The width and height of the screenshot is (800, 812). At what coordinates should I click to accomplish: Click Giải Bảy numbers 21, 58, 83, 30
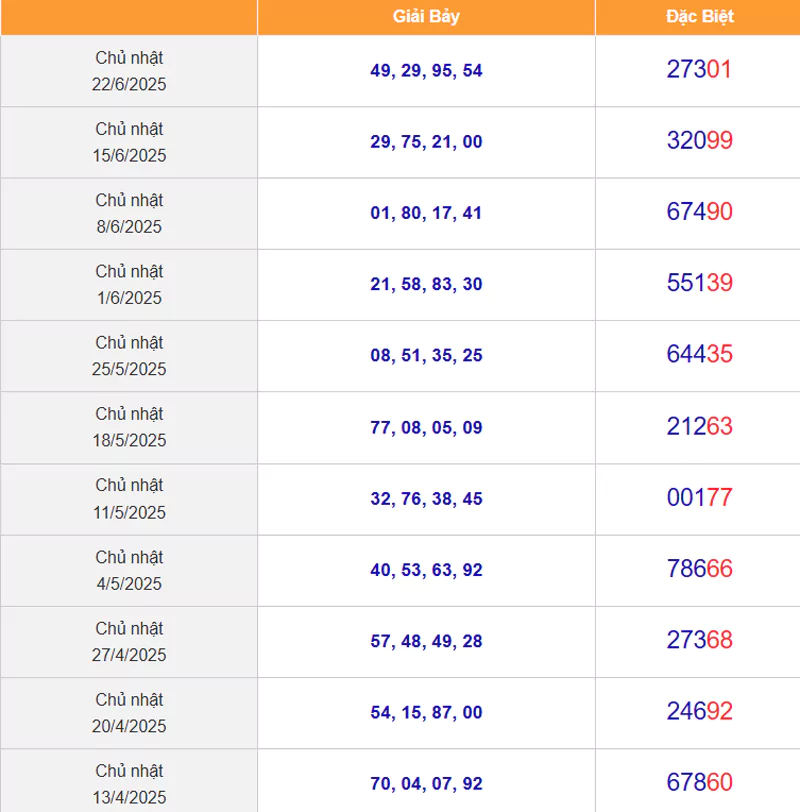[426, 284]
